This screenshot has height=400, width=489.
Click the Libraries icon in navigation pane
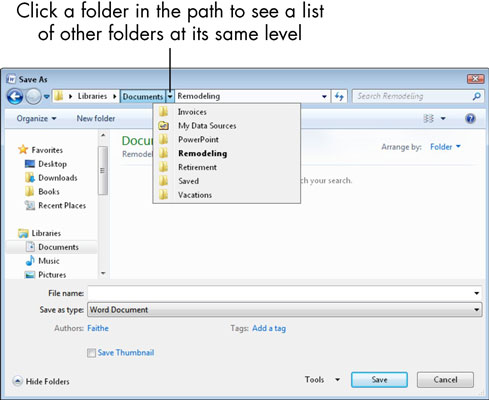coord(23,233)
